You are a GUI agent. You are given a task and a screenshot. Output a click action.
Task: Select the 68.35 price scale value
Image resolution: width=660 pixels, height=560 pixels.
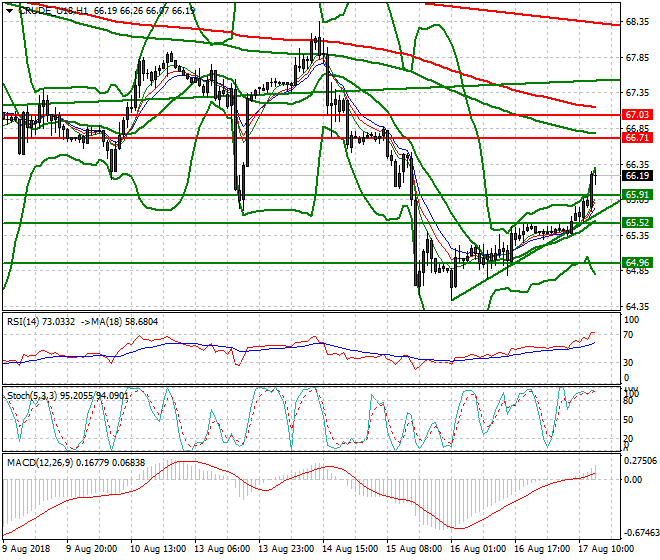click(x=637, y=22)
